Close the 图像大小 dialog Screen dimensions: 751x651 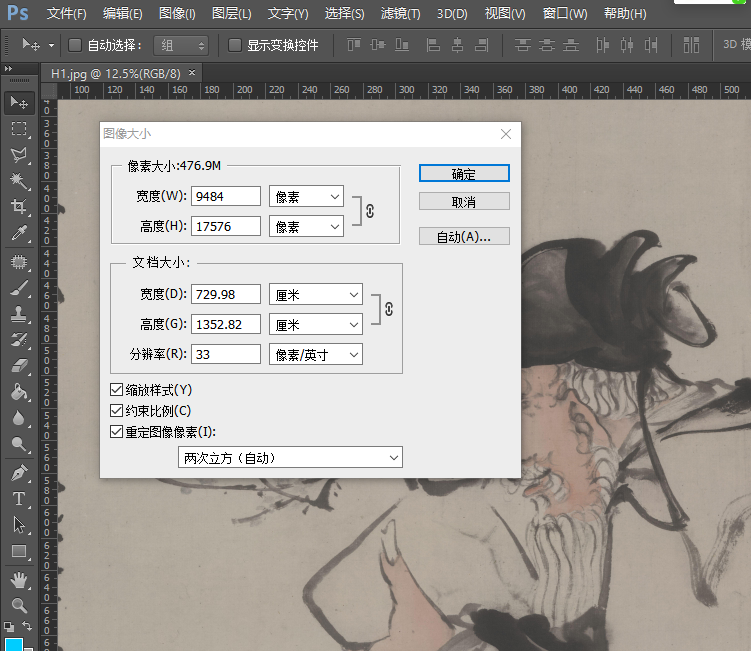pos(506,134)
